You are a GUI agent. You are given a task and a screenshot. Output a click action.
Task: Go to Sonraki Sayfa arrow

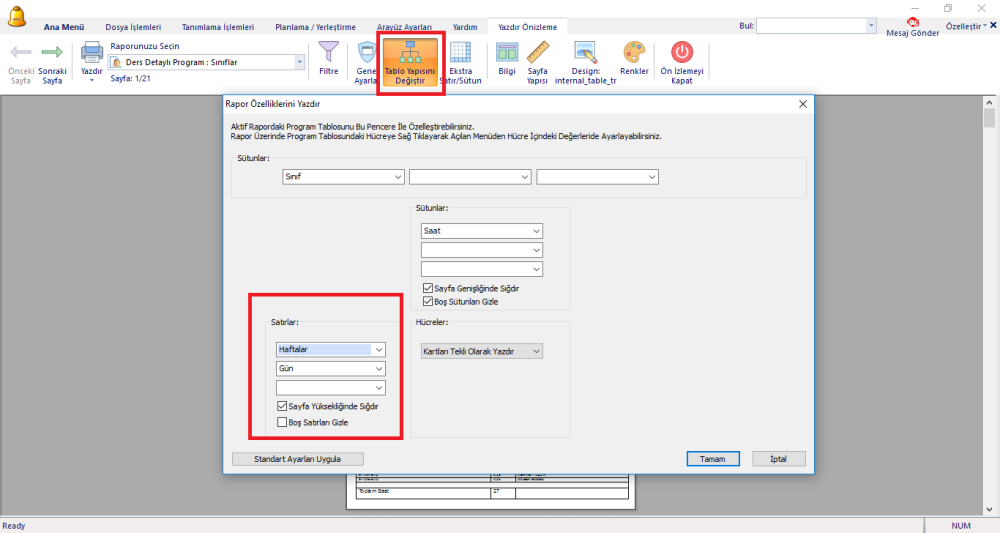[52, 52]
